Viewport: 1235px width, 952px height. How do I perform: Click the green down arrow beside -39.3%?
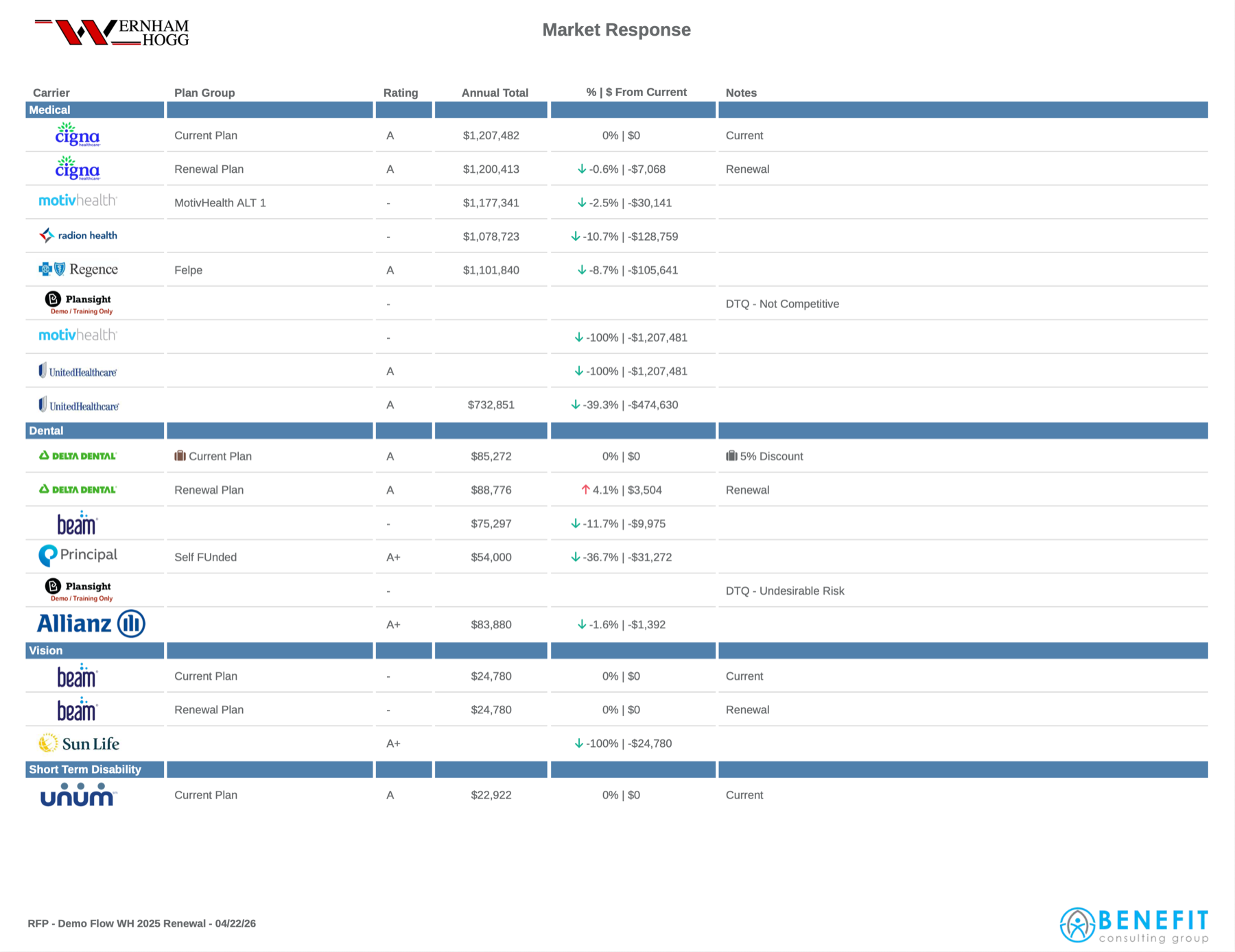576,405
